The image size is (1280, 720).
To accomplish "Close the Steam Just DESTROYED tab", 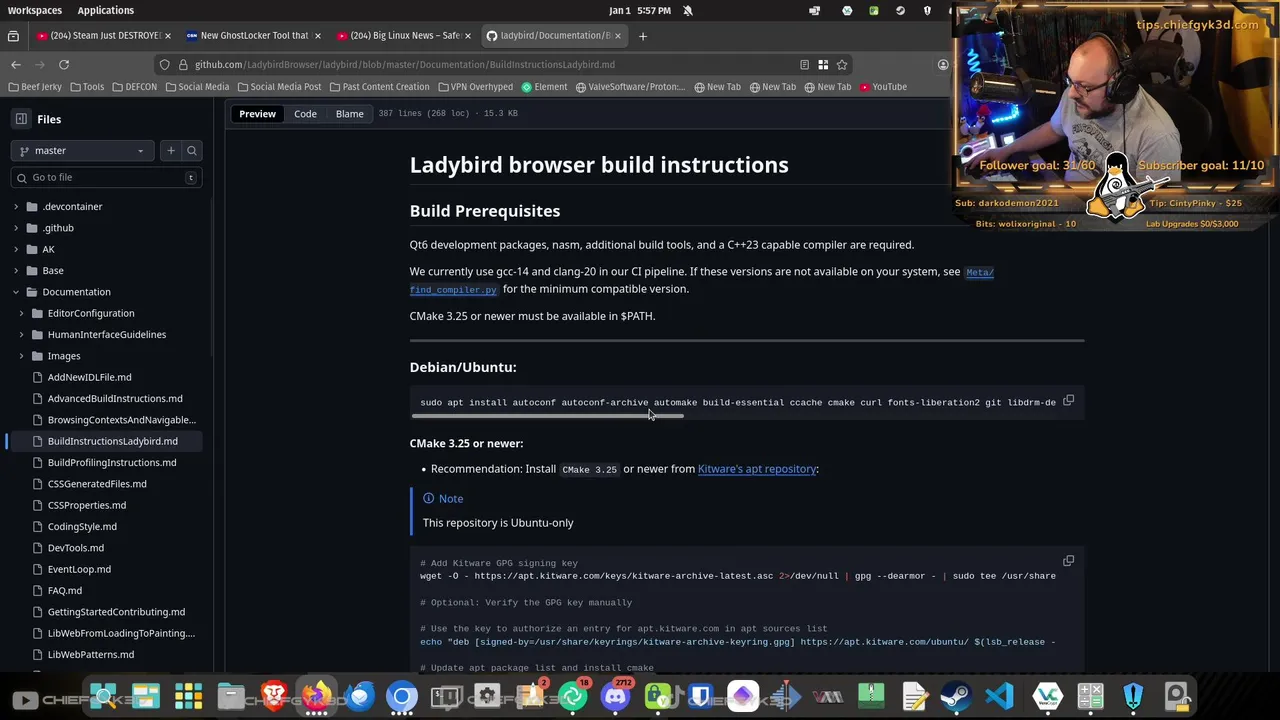I will click(167, 36).
